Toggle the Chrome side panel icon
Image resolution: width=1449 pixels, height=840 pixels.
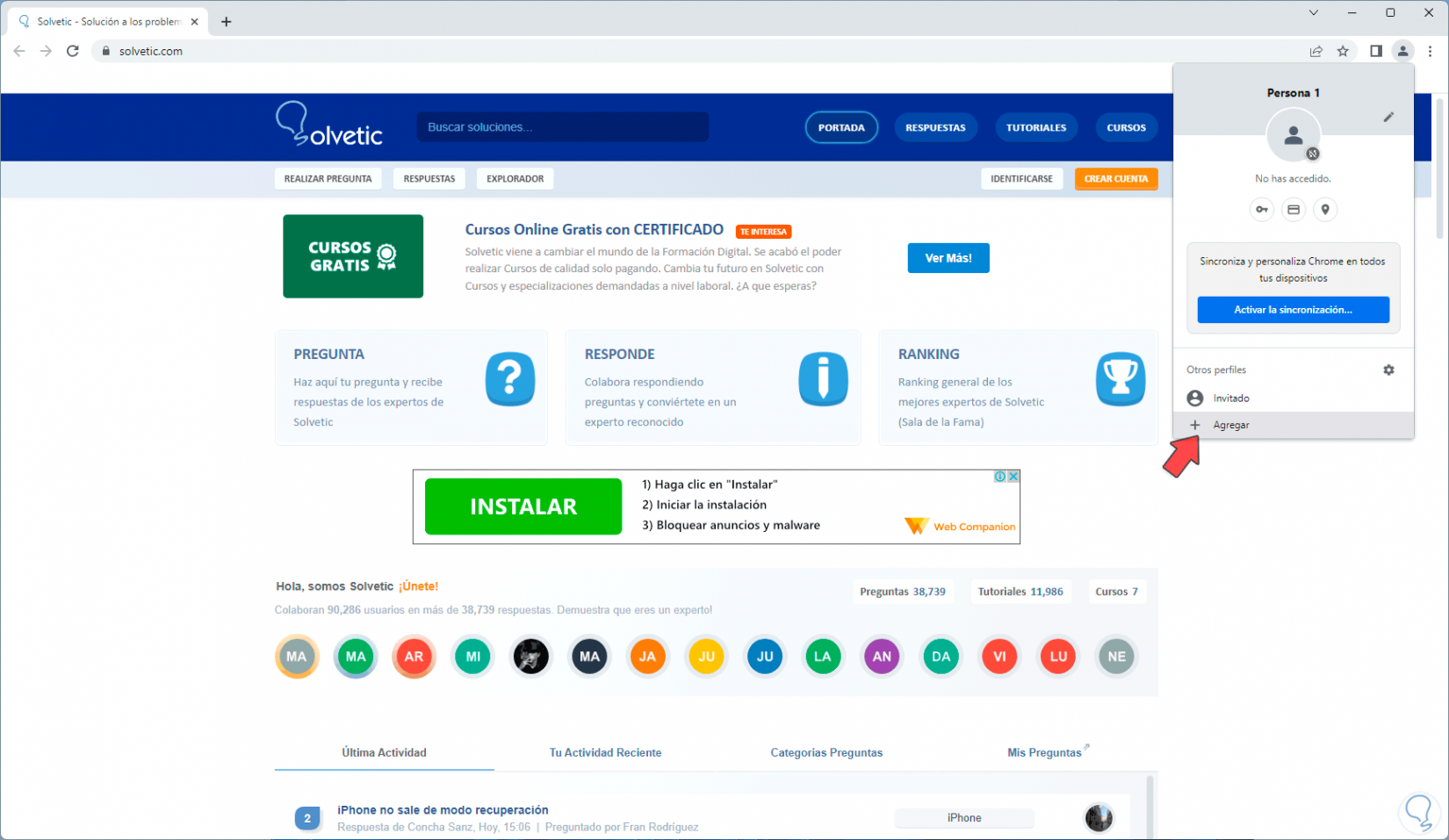1375,51
